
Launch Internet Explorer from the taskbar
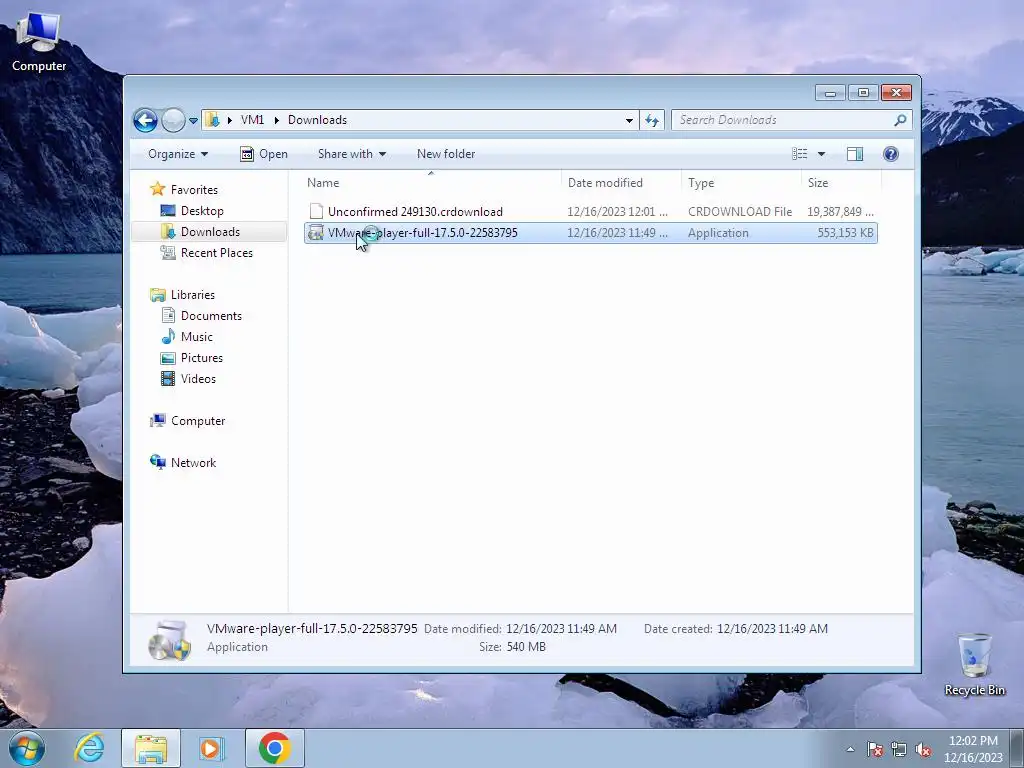(x=89, y=748)
